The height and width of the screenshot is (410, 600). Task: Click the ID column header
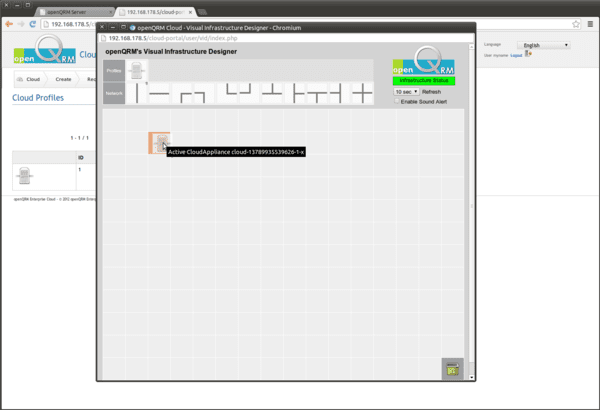coord(81,157)
